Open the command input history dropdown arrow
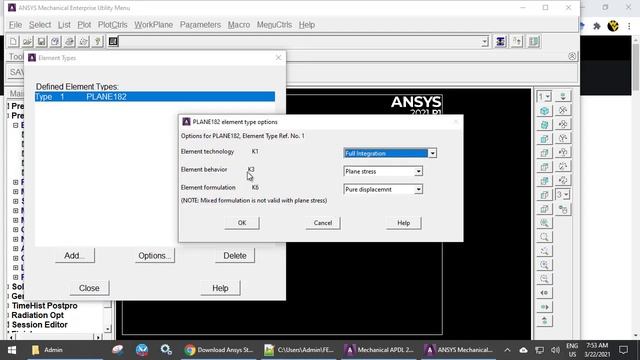This screenshot has width=640, height=360. (484, 42)
